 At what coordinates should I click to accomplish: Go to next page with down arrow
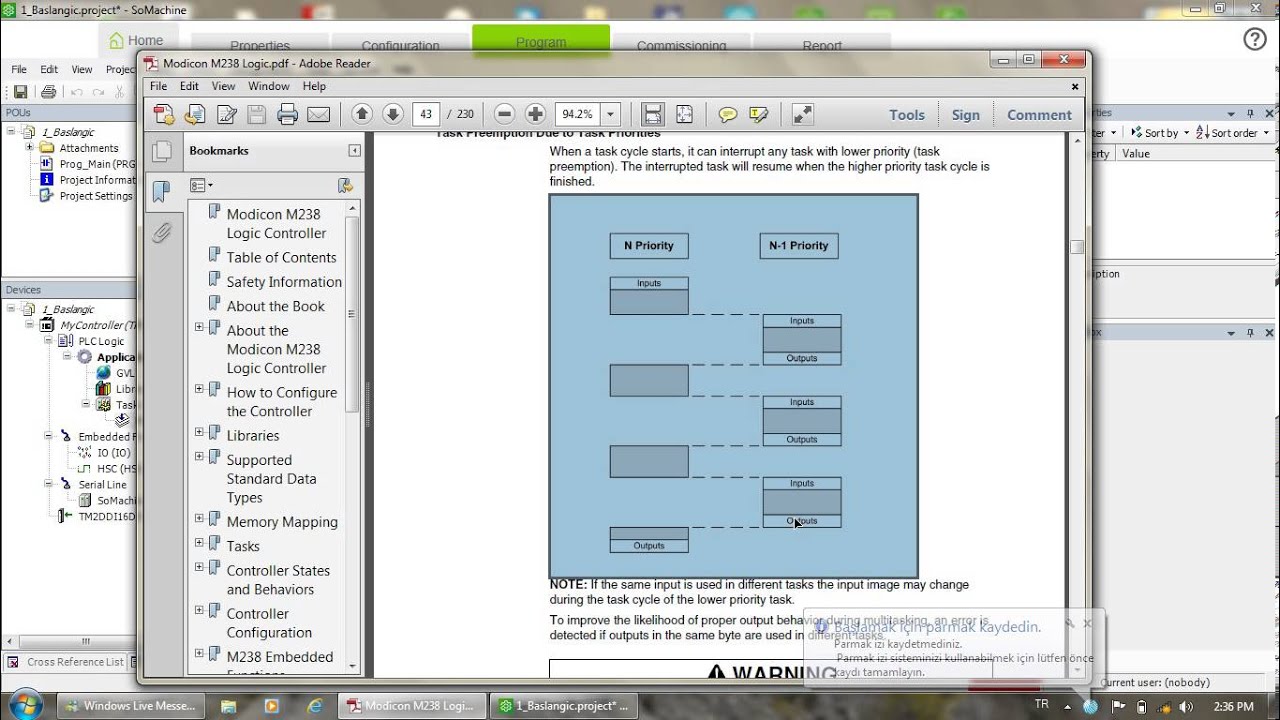(x=393, y=114)
